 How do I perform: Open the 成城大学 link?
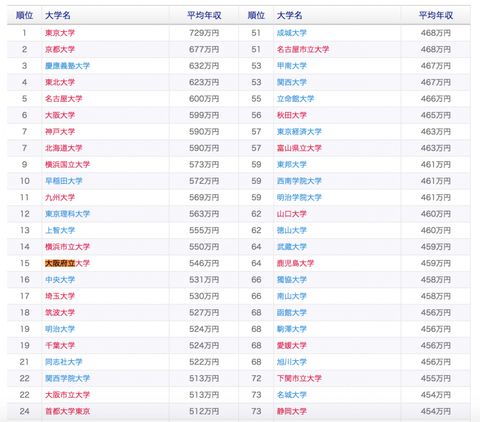[x=292, y=33]
